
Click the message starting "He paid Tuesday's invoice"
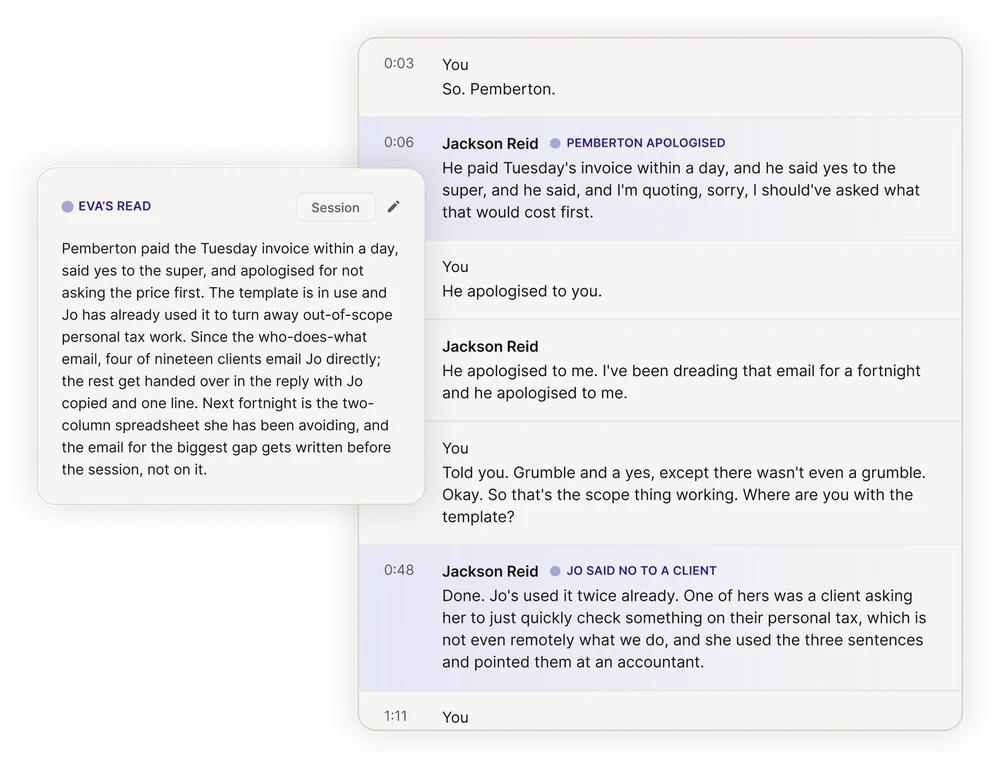point(680,190)
